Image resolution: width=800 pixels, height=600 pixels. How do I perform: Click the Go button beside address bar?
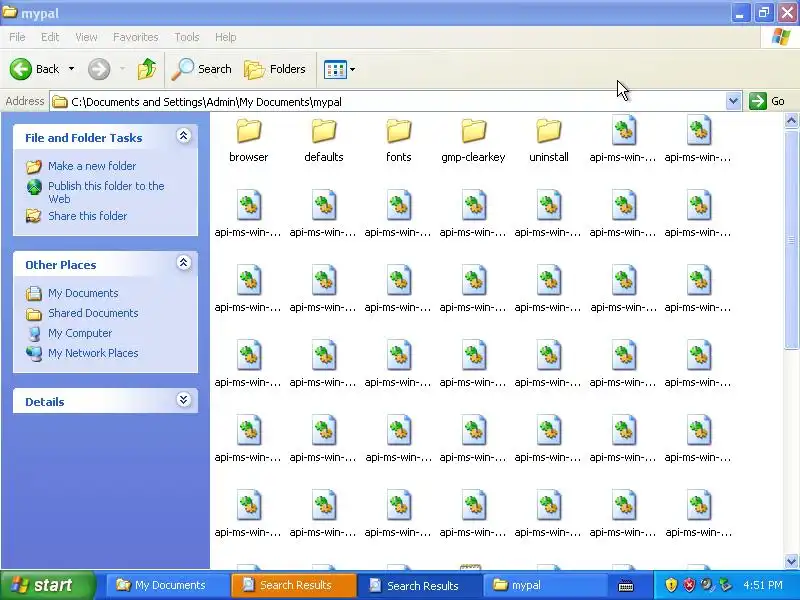tap(767, 101)
